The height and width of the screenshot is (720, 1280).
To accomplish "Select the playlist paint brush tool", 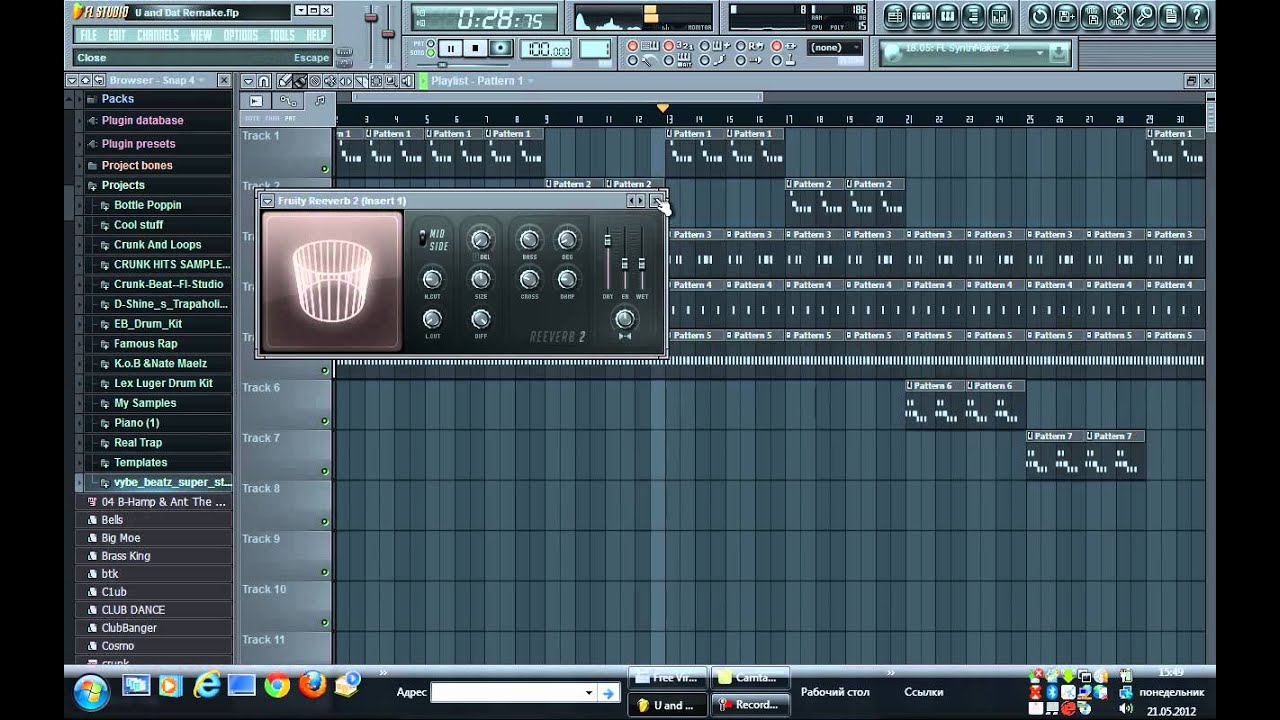I will [x=300, y=81].
